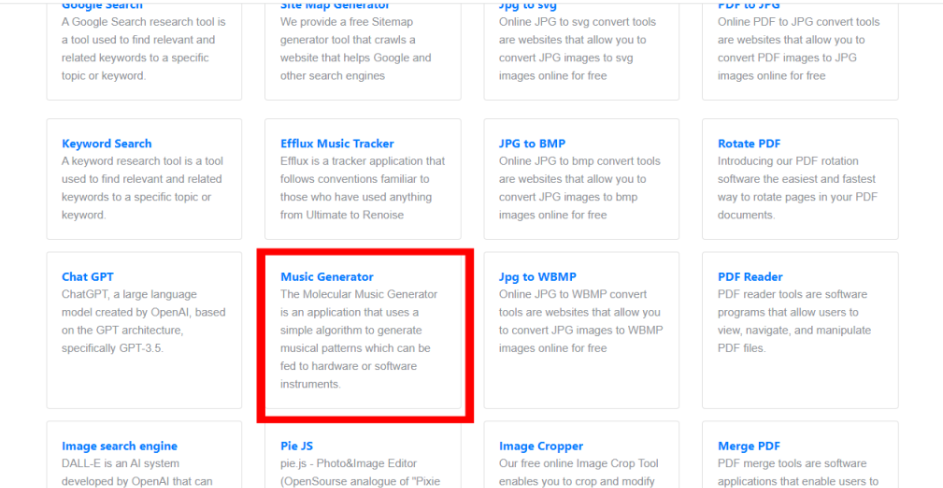Select the Merge PDF tool link

(x=748, y=446)
